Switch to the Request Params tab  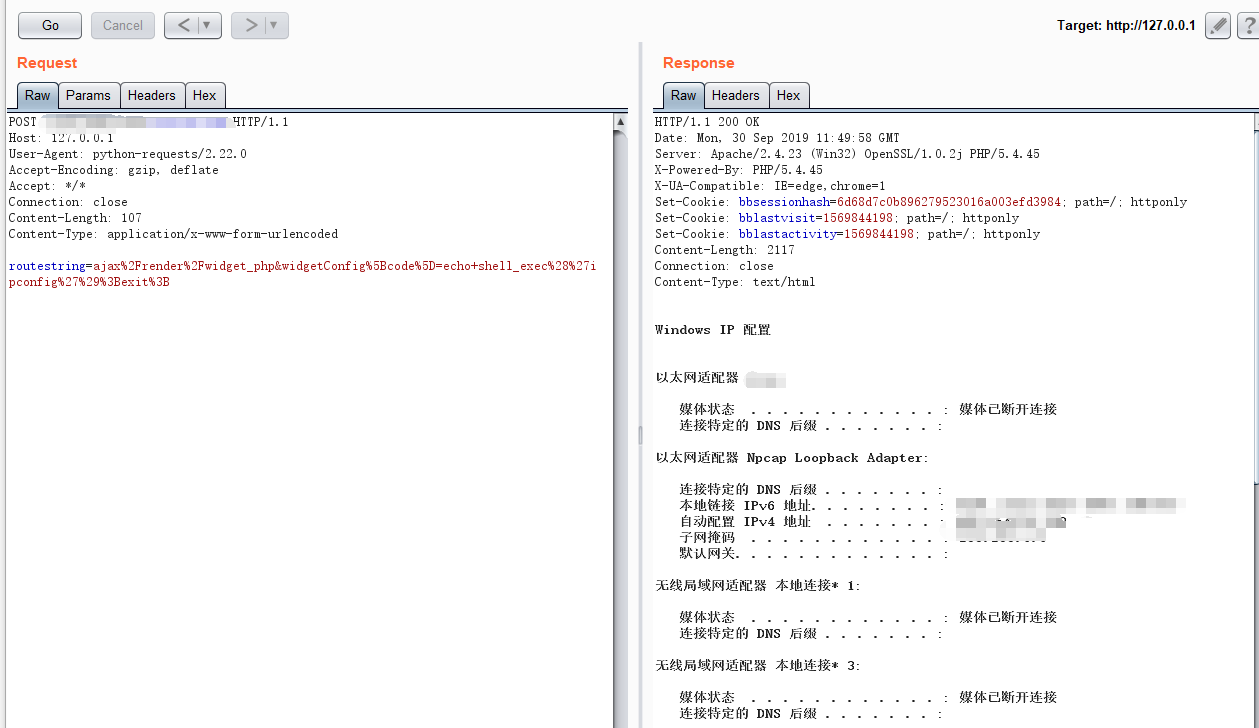pyautogui.click(x=89, y=95)
